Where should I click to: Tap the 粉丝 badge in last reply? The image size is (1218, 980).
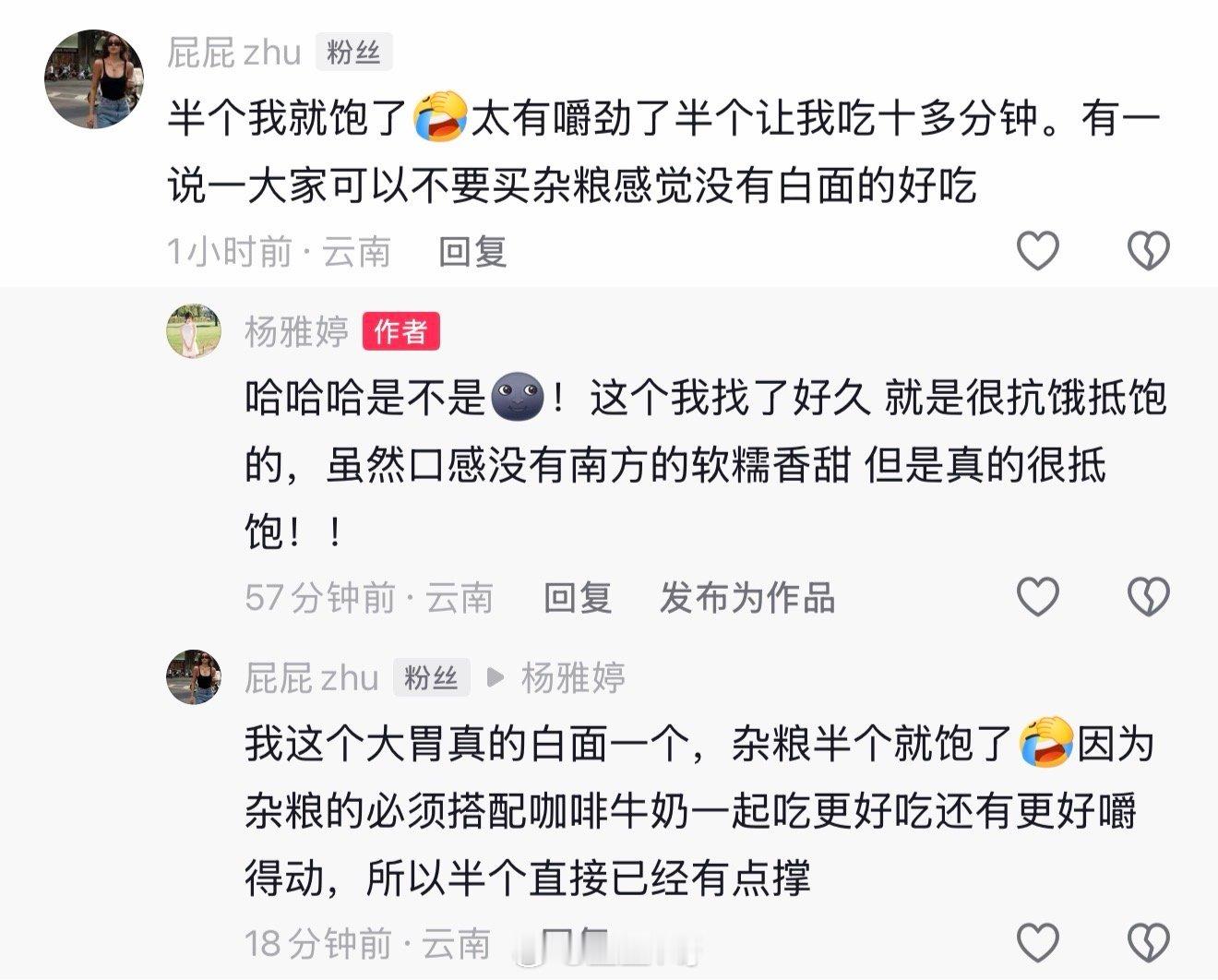[432, 677]
